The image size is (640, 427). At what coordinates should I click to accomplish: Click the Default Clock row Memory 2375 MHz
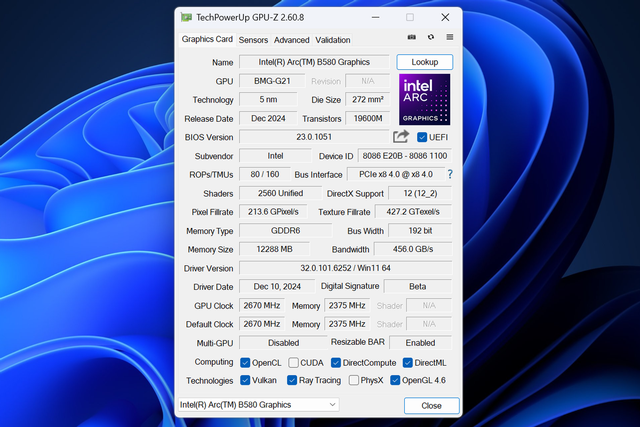tap(347, 324)
